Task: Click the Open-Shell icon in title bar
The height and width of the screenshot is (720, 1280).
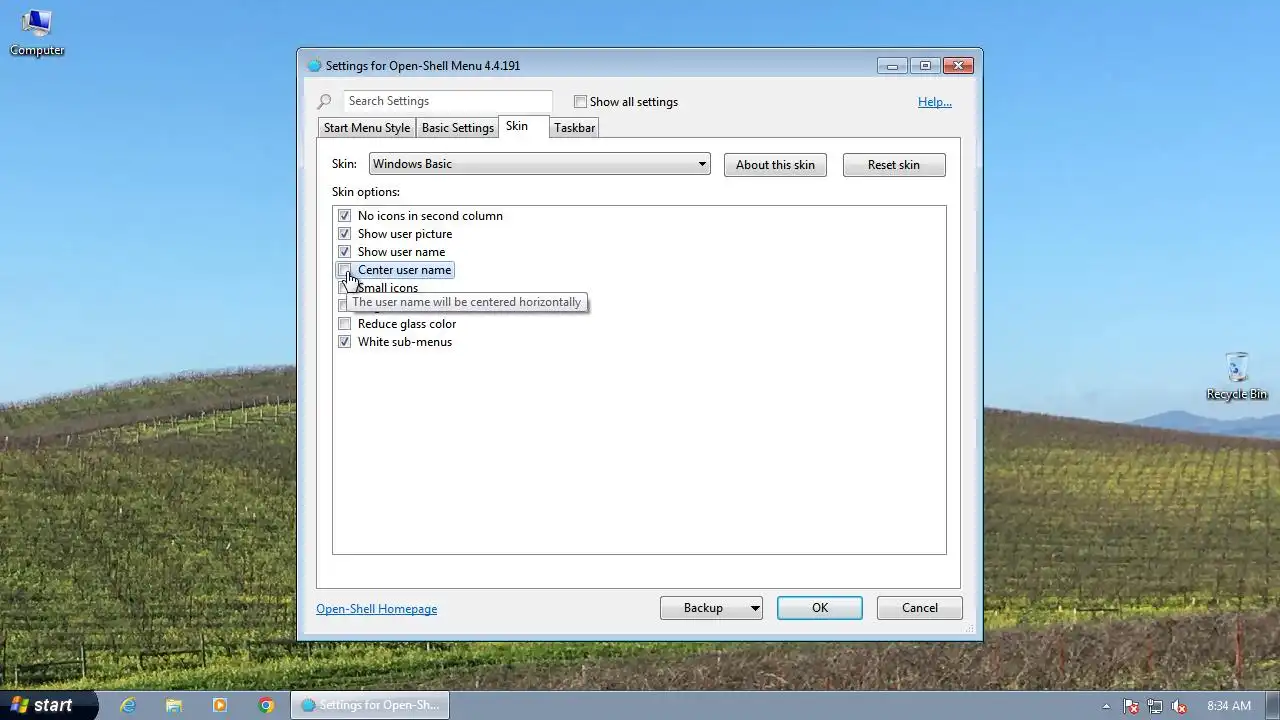Action: (314, 66)
